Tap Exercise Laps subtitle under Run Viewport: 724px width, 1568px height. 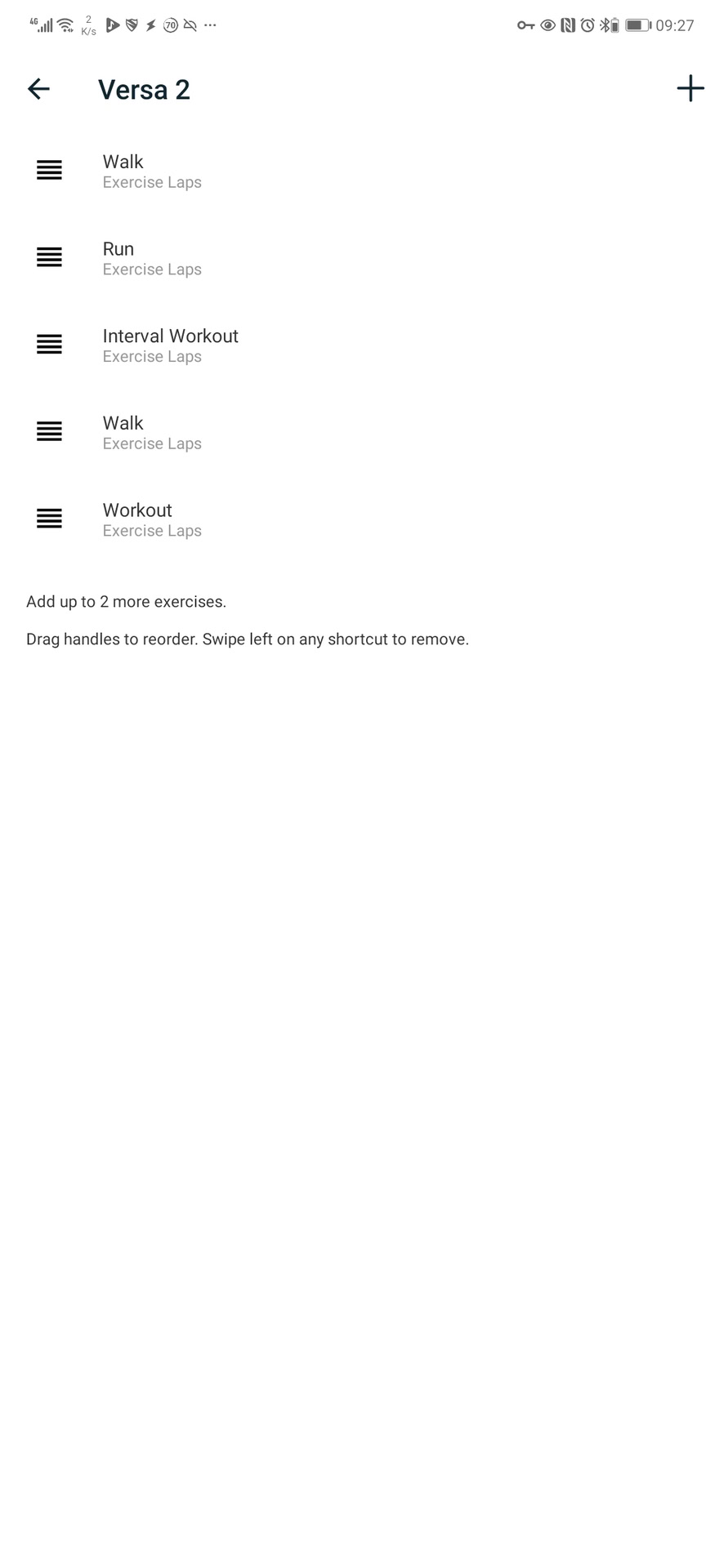[152, 269]
